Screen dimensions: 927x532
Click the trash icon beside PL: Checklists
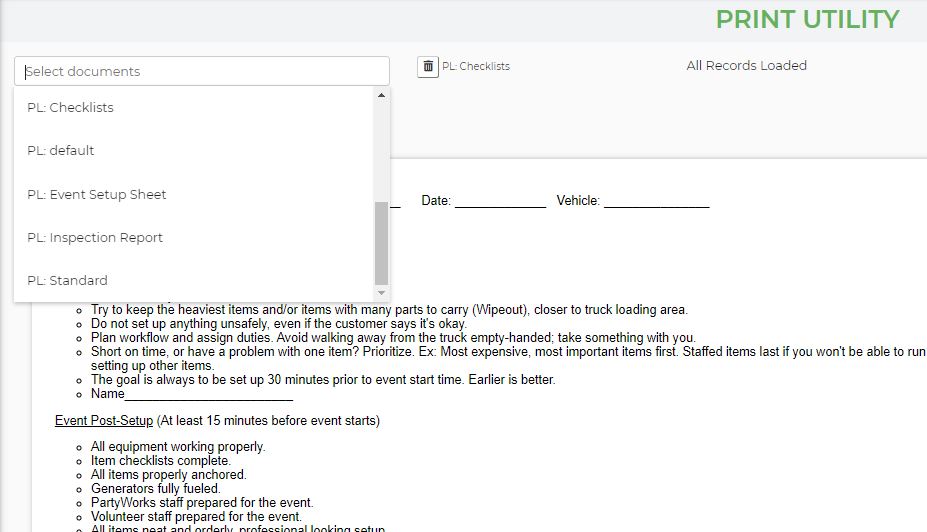coord(428,66)
